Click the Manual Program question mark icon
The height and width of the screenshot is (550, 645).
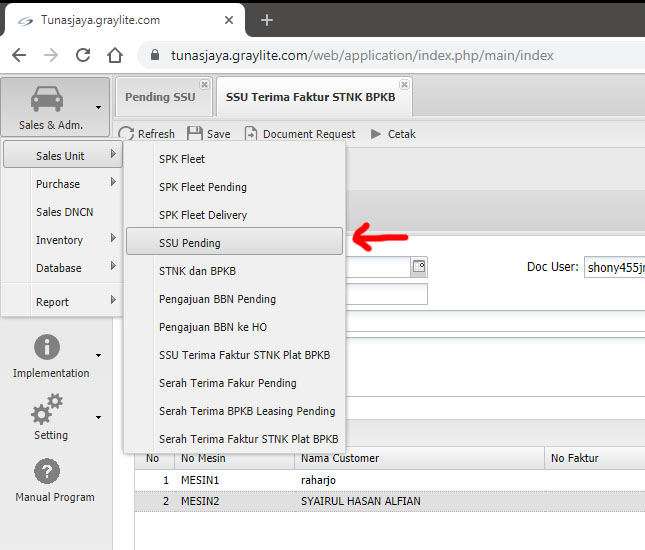coord(47,472)
